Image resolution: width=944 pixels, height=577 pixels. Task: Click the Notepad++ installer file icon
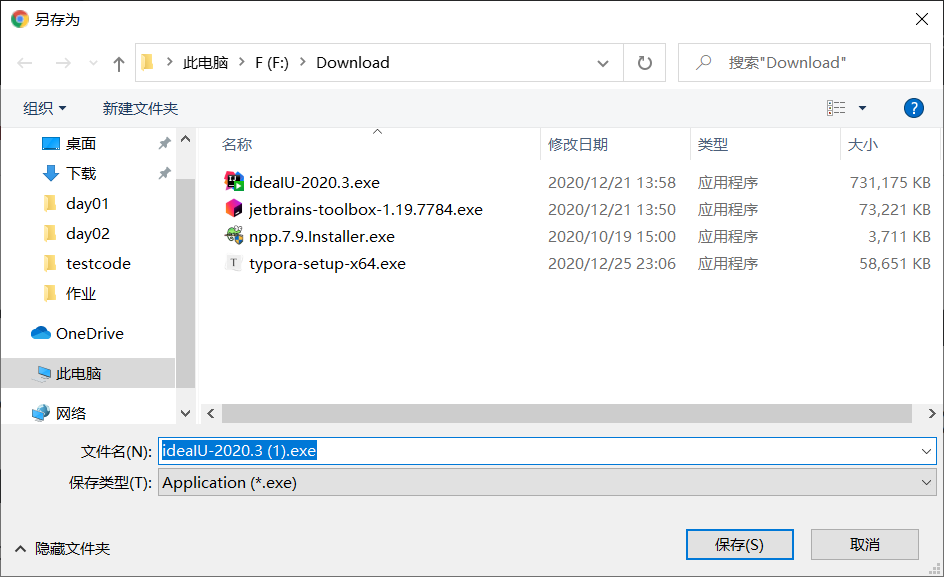(x=234, y=235)
